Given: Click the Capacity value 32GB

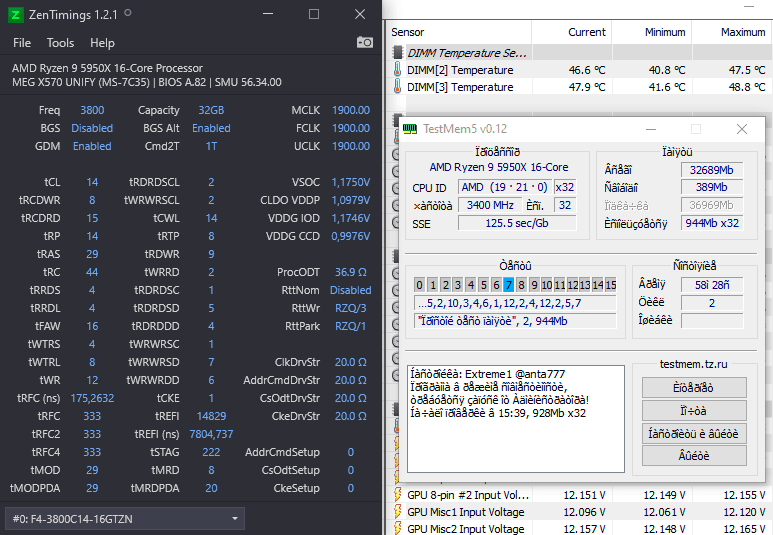Looking at the screenshot, I should 211,110.
